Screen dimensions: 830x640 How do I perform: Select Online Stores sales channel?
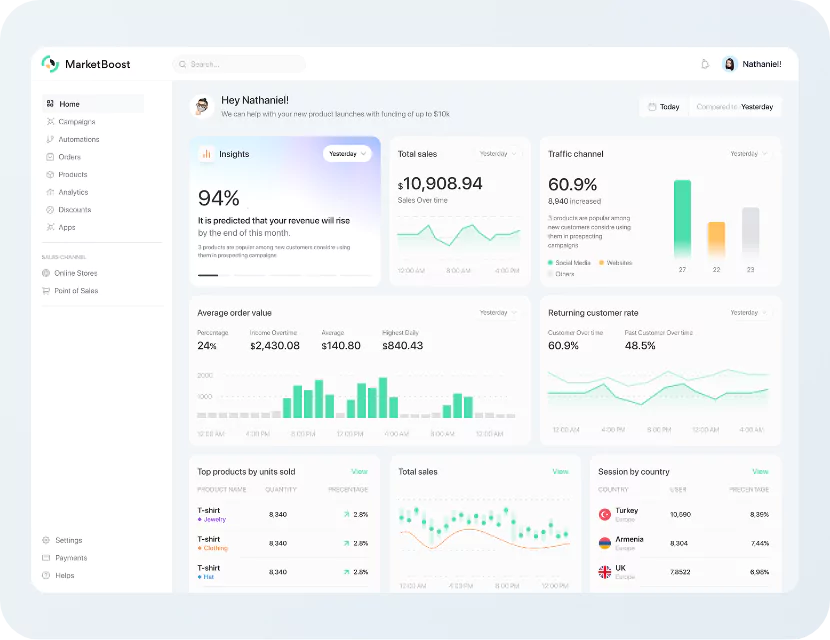coord(75,273)
